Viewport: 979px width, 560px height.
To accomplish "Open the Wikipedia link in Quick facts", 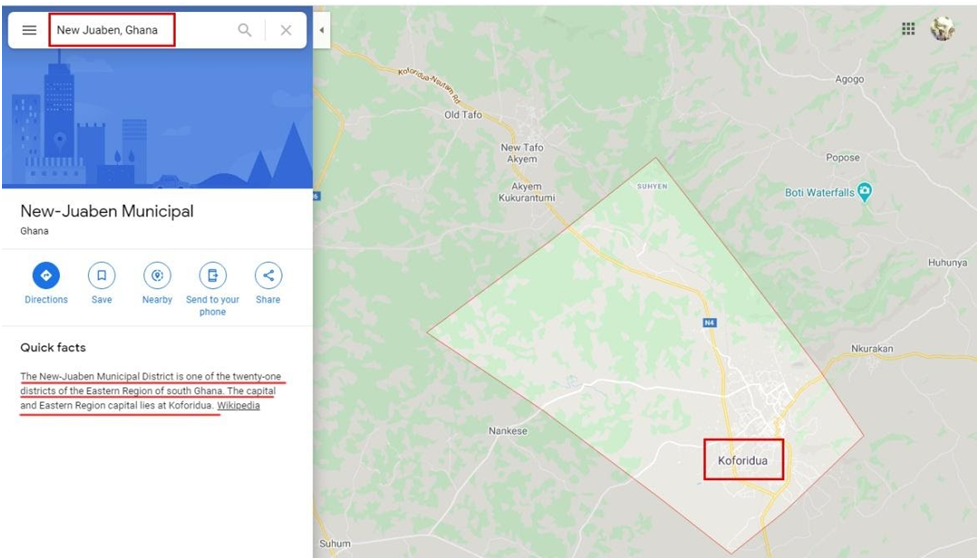I will pyautogui.click(x=239, y=405).
